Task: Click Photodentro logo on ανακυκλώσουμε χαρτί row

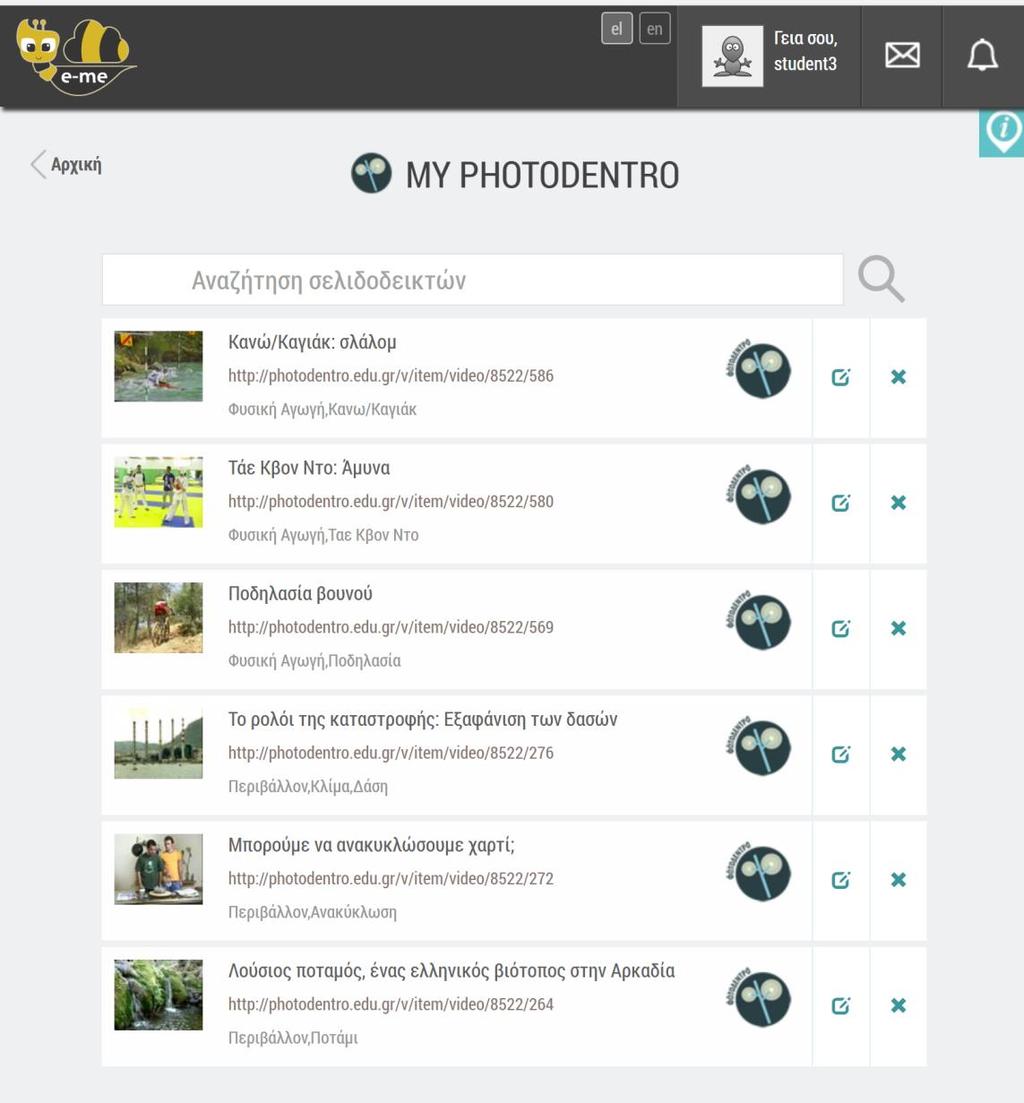Action: tap(759, 872)
